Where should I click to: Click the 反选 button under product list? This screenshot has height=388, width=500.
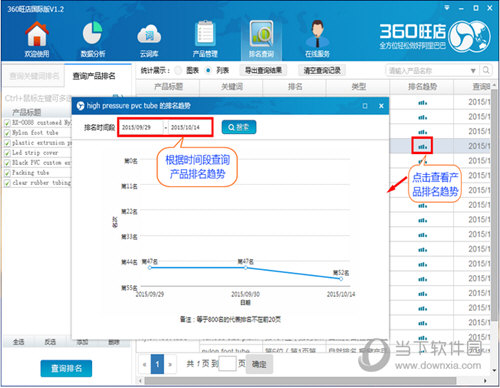coord(50,342)
